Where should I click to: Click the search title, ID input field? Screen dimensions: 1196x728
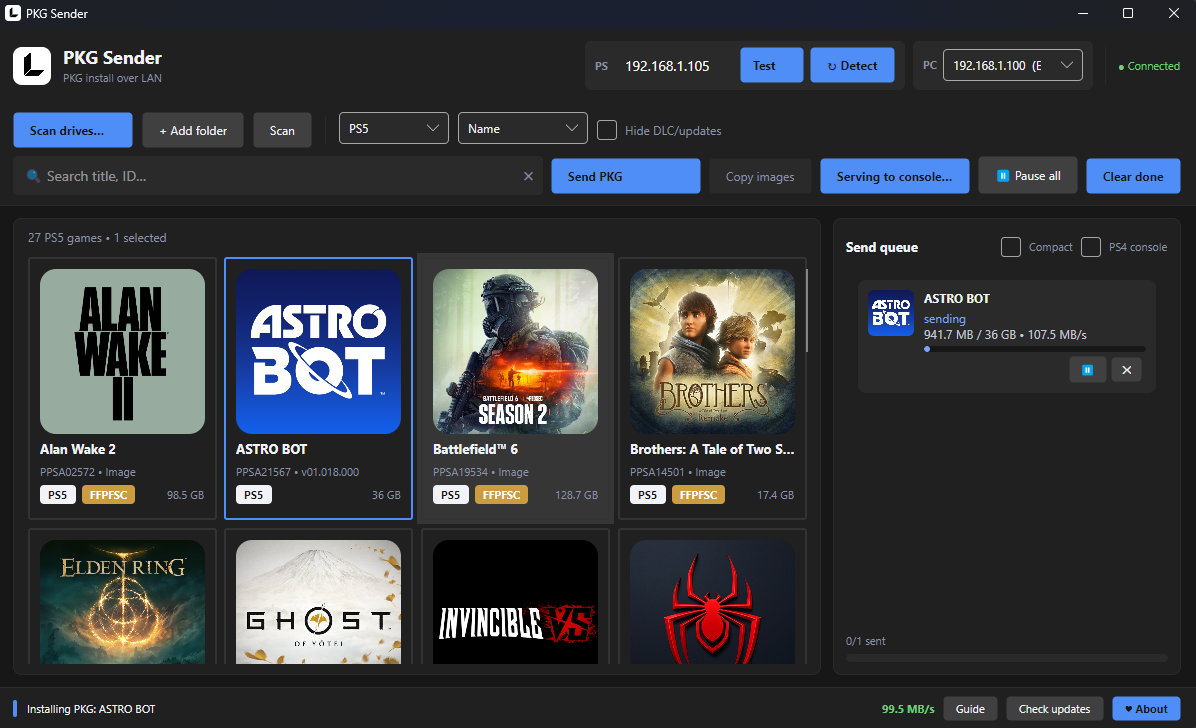point(278,176)
